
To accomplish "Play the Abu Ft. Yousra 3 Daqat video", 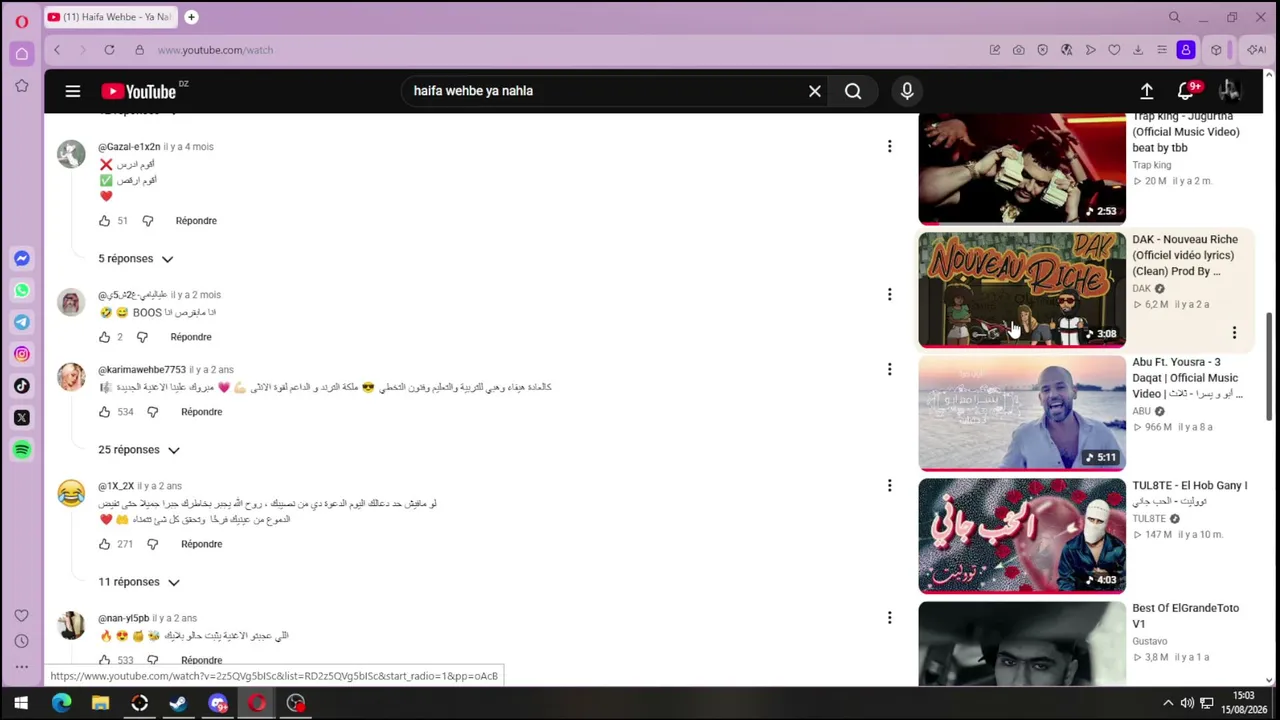I will [x=1022, y=413].
